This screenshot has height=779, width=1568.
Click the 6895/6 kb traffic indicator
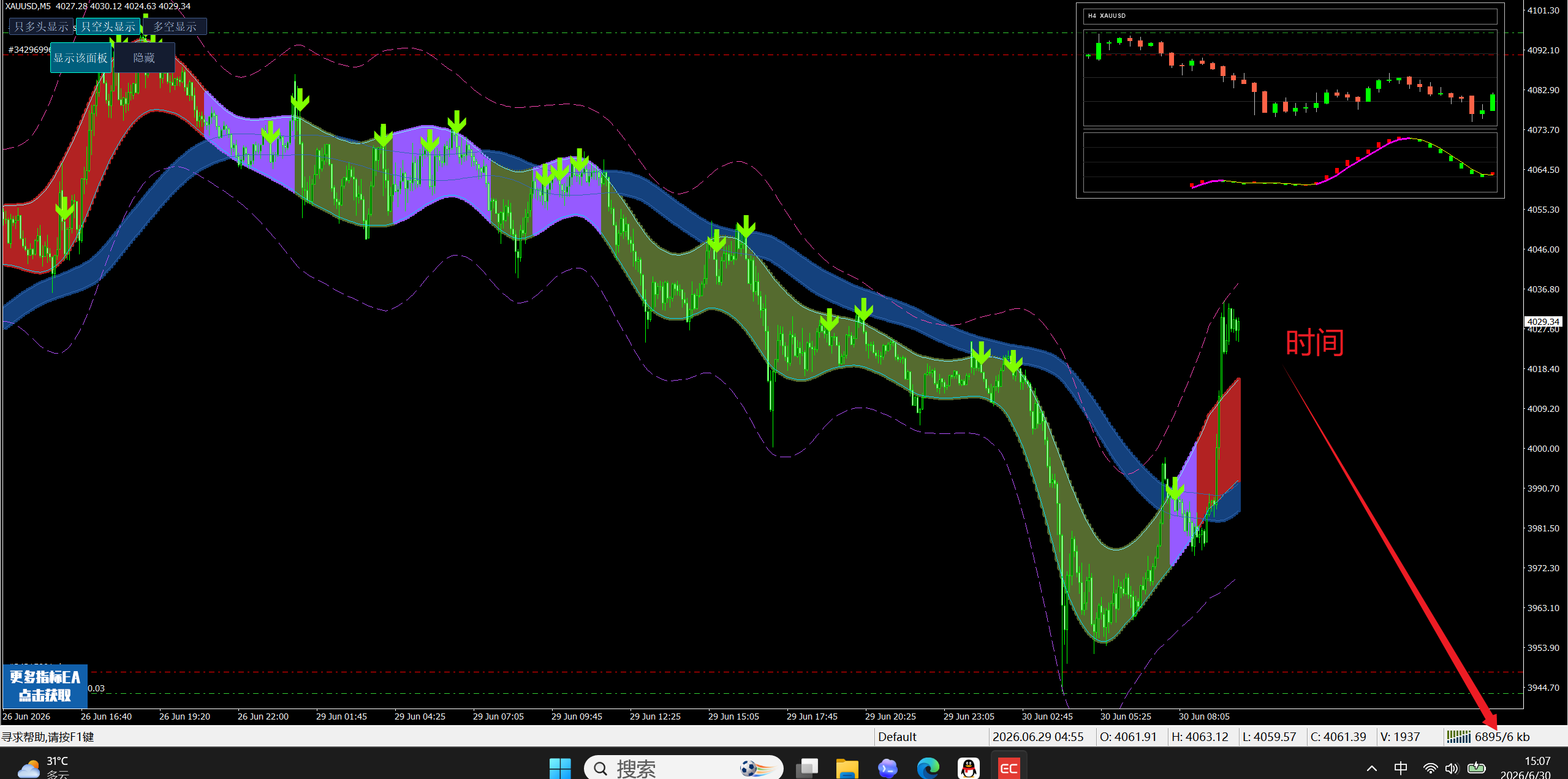[x=1502, y=737]
